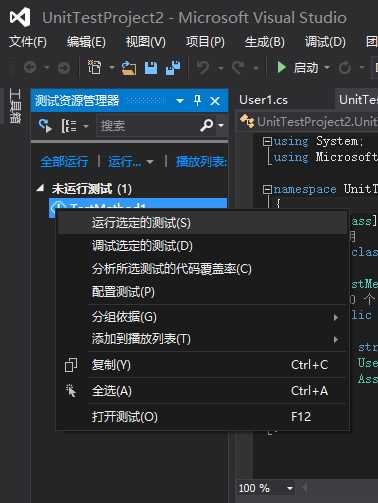Open the 工具箱 side tab
Image resolution: width=378 pixels, height=503 pixels.
pyautogui.click(x=15, y=106)
